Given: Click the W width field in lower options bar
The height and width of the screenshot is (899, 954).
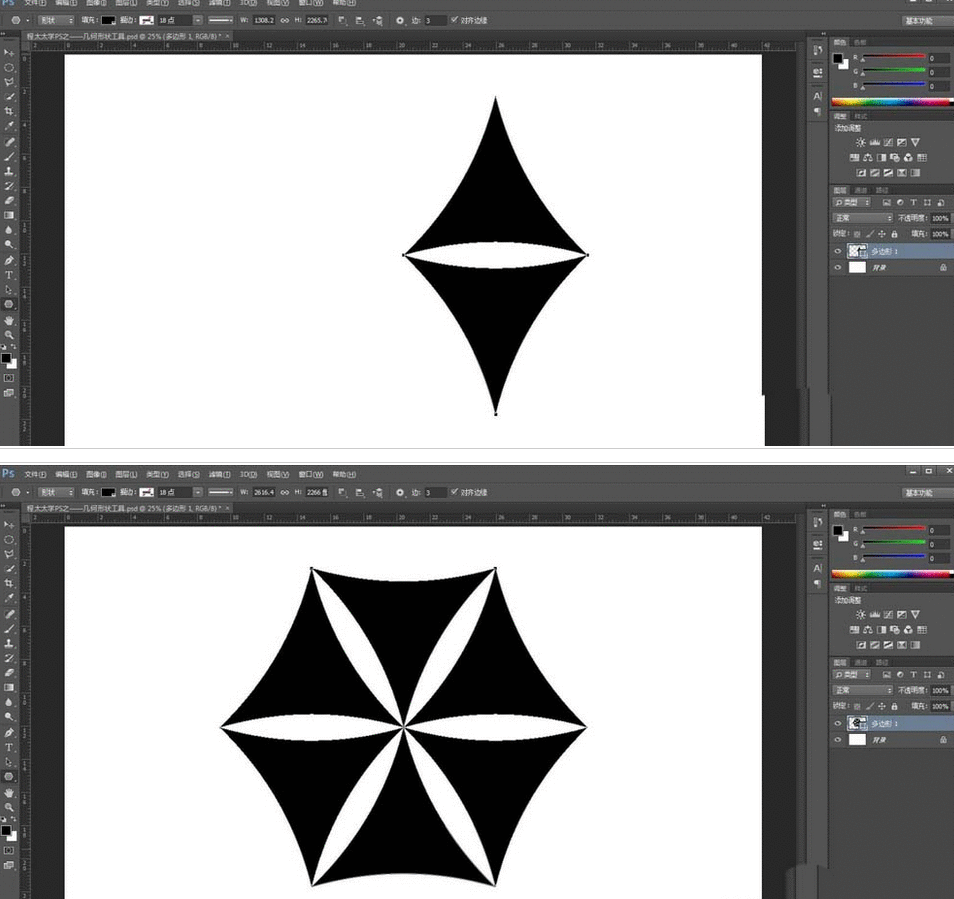Looking at the screenshot, I should tap(263, 493).
